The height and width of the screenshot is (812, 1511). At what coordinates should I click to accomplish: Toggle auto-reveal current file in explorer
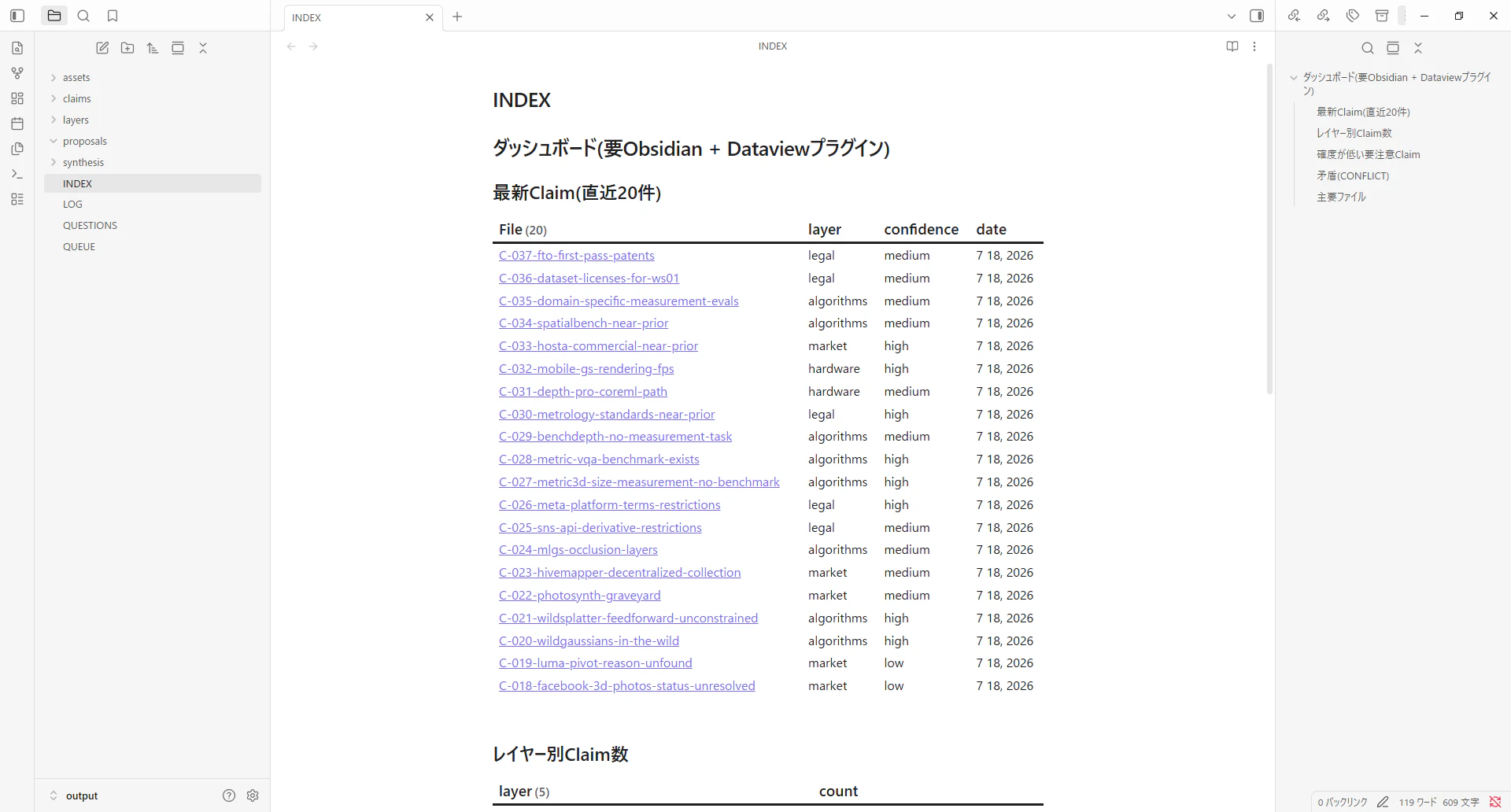click(x=178, y=48)
